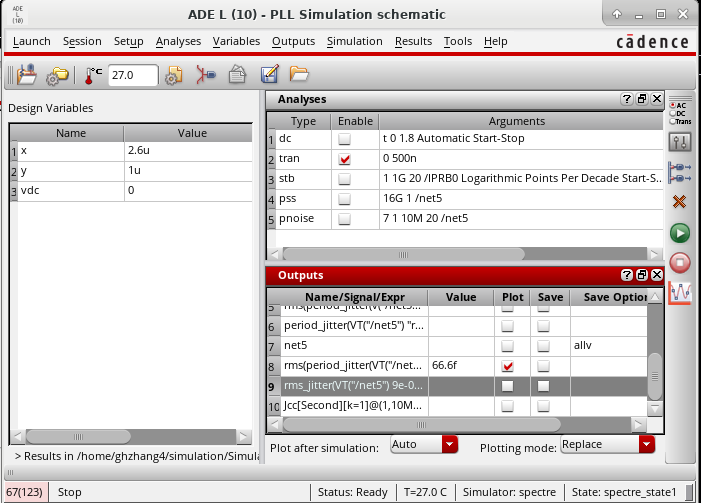Undock the Outputs panel

coord(642,275)
